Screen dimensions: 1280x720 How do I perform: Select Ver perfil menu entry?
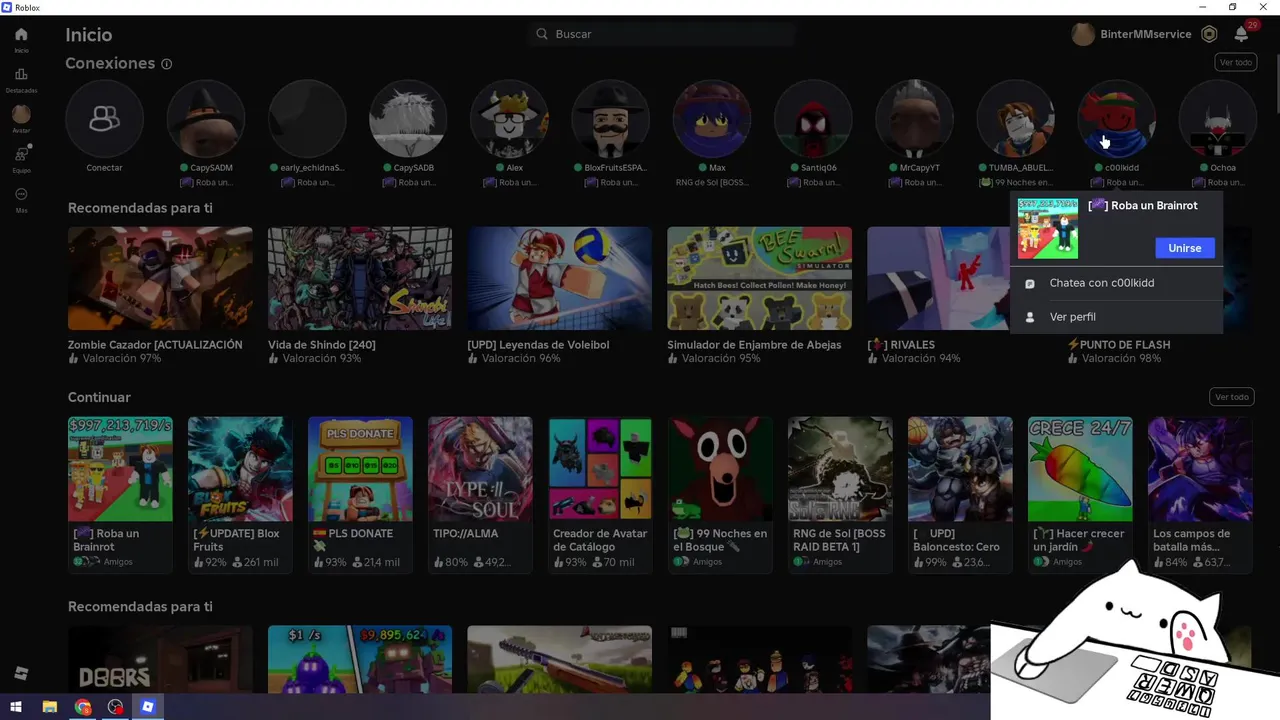(1116, 317)
